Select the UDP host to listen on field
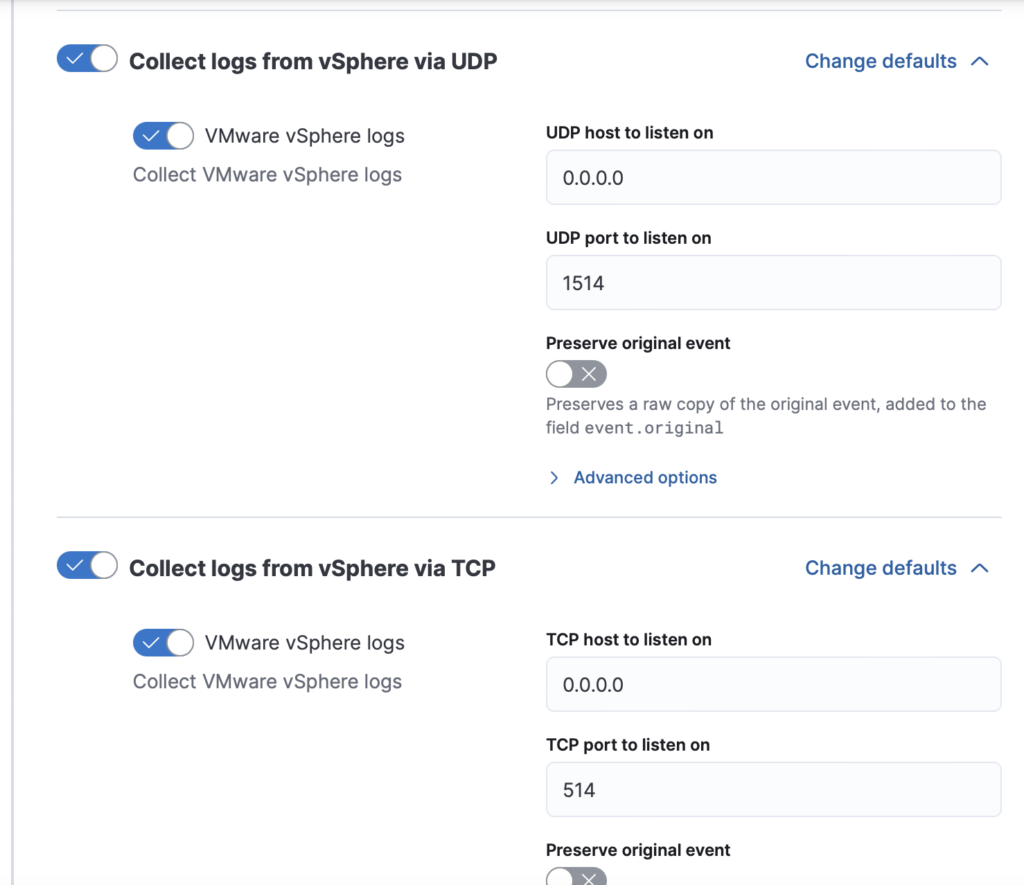This screenshot has width=1024, height=885. (x=773, y=176)
